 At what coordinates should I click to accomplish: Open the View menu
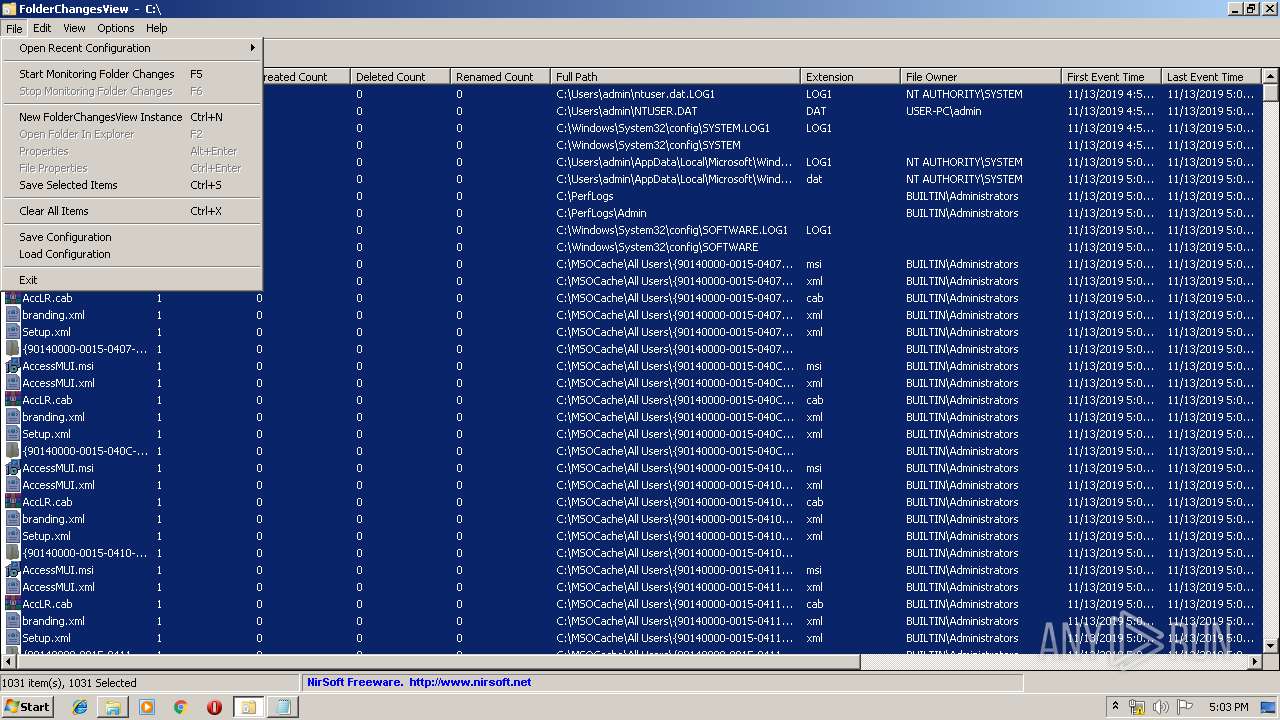74,28
